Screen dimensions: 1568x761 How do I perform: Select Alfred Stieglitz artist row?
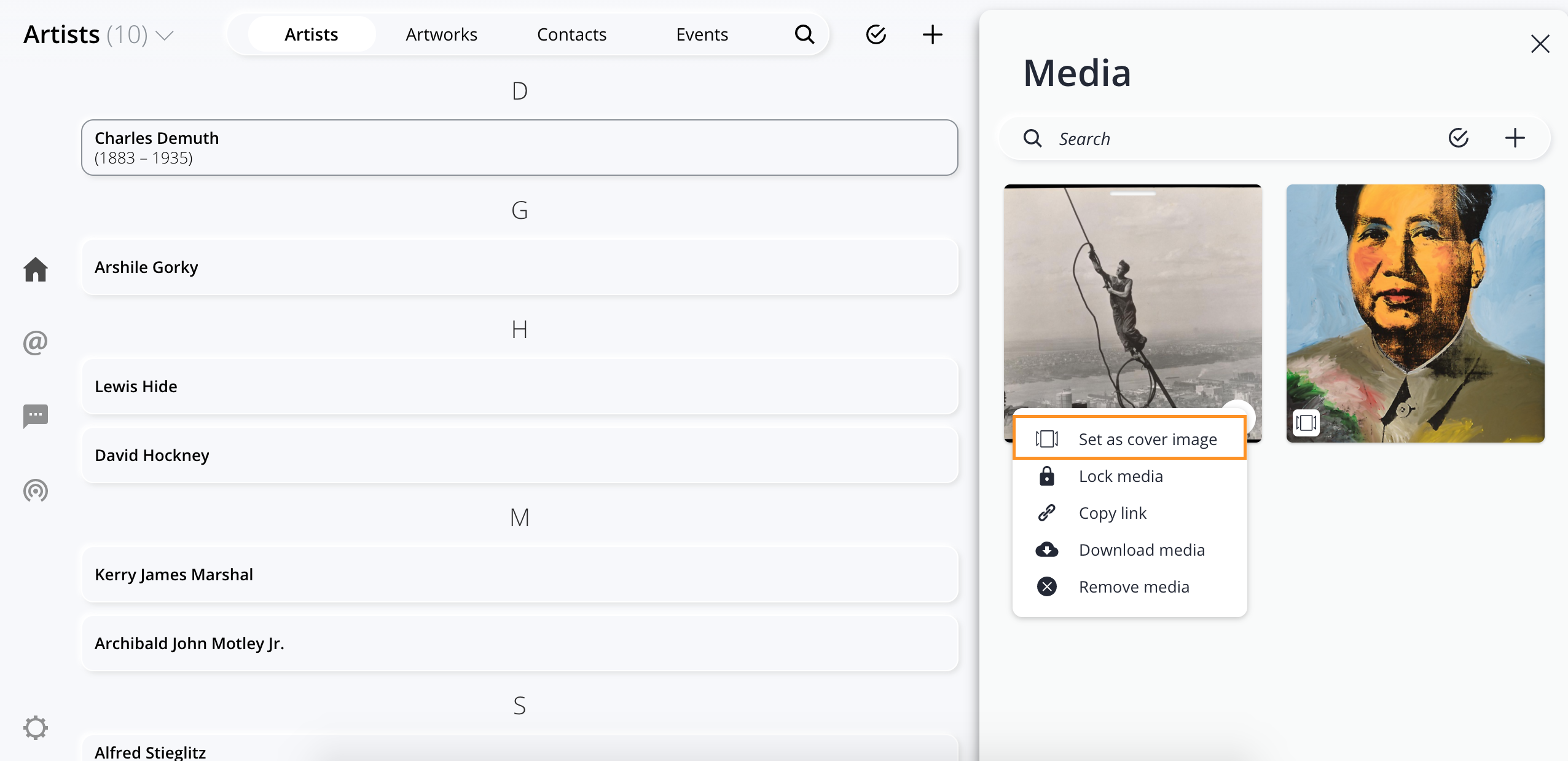519,749
